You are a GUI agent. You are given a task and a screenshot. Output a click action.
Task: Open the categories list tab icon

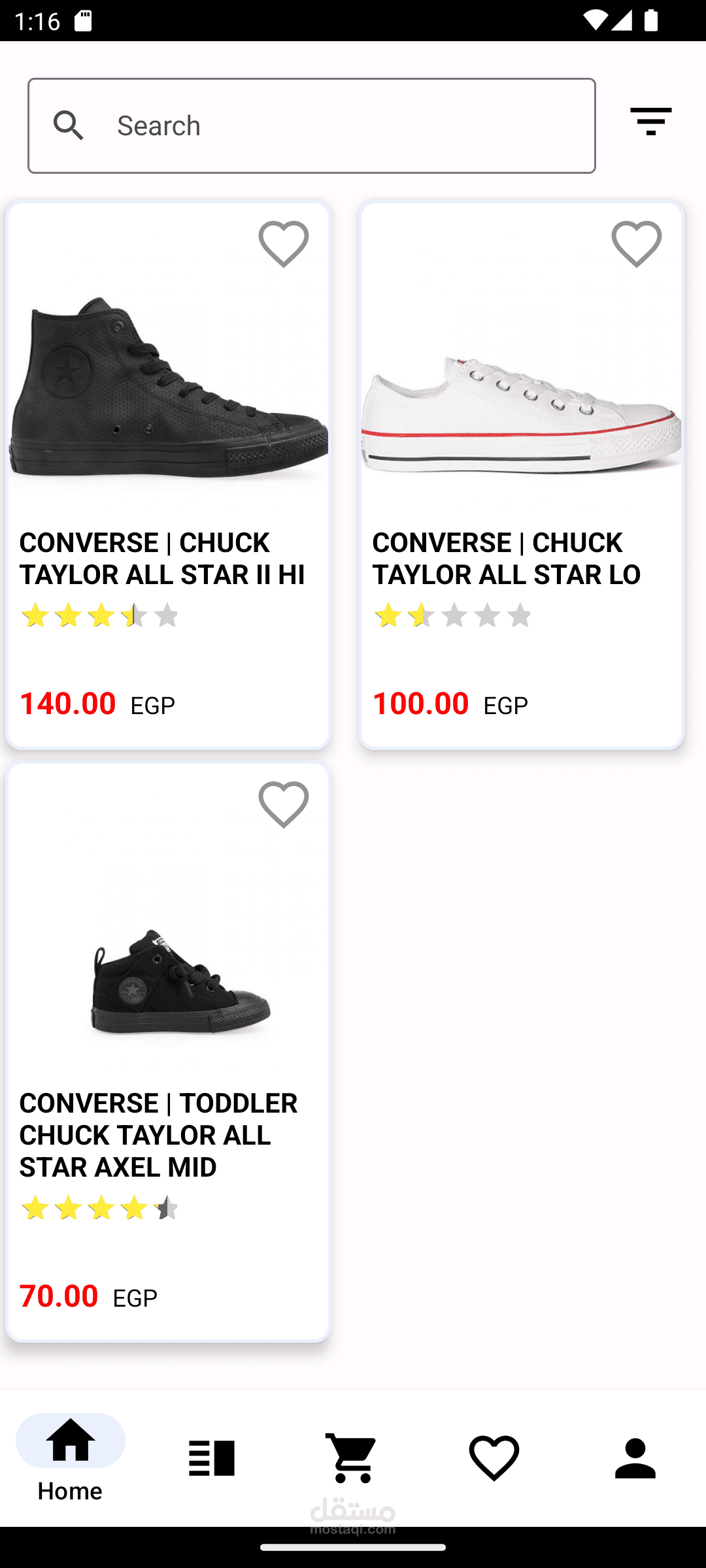(212, 1458)
